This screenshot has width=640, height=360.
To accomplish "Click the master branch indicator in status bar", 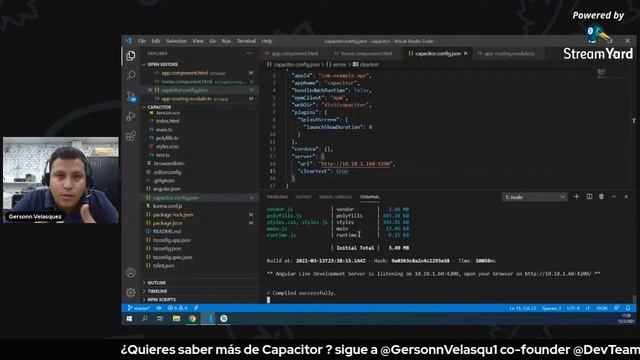I will tap(138, 308).
